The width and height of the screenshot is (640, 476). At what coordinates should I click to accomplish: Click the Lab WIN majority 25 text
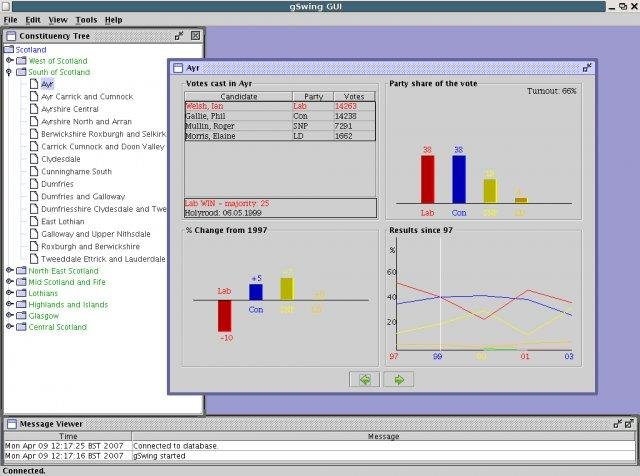coord(227,203)
